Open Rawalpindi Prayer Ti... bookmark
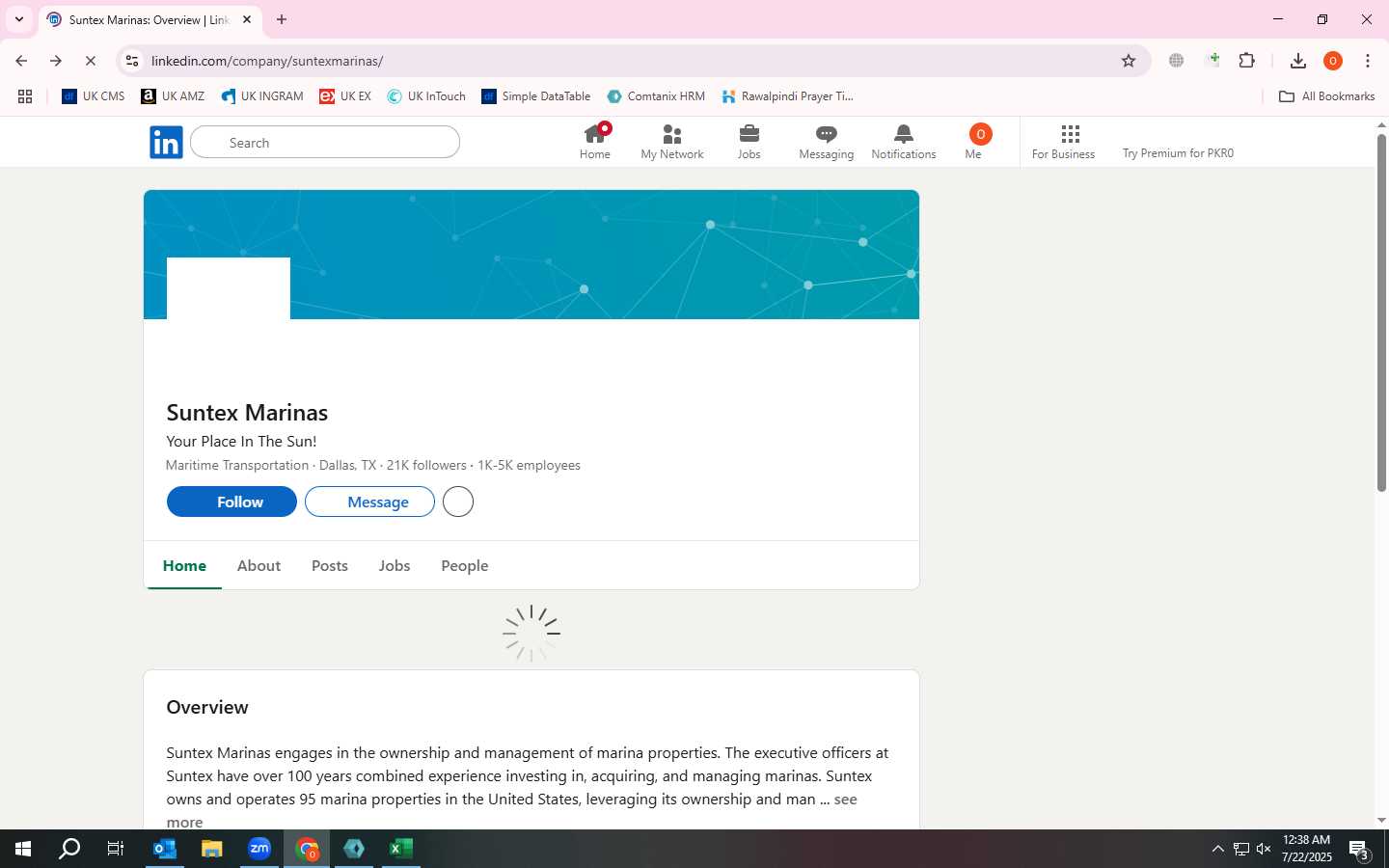Screen dimensions: 1389x868 pyautogui.click(x=788, y=96)
